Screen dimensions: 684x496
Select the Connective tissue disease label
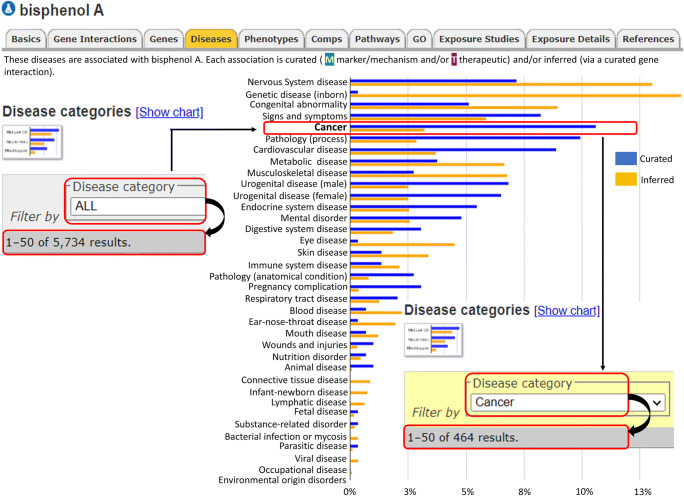[x=294, y=380]
